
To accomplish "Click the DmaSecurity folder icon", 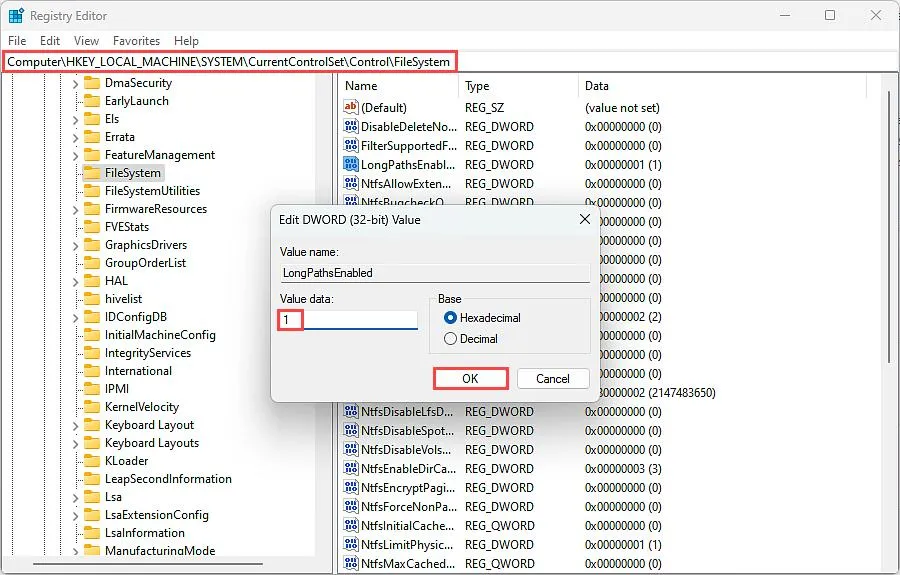I will tap(92, 83).
